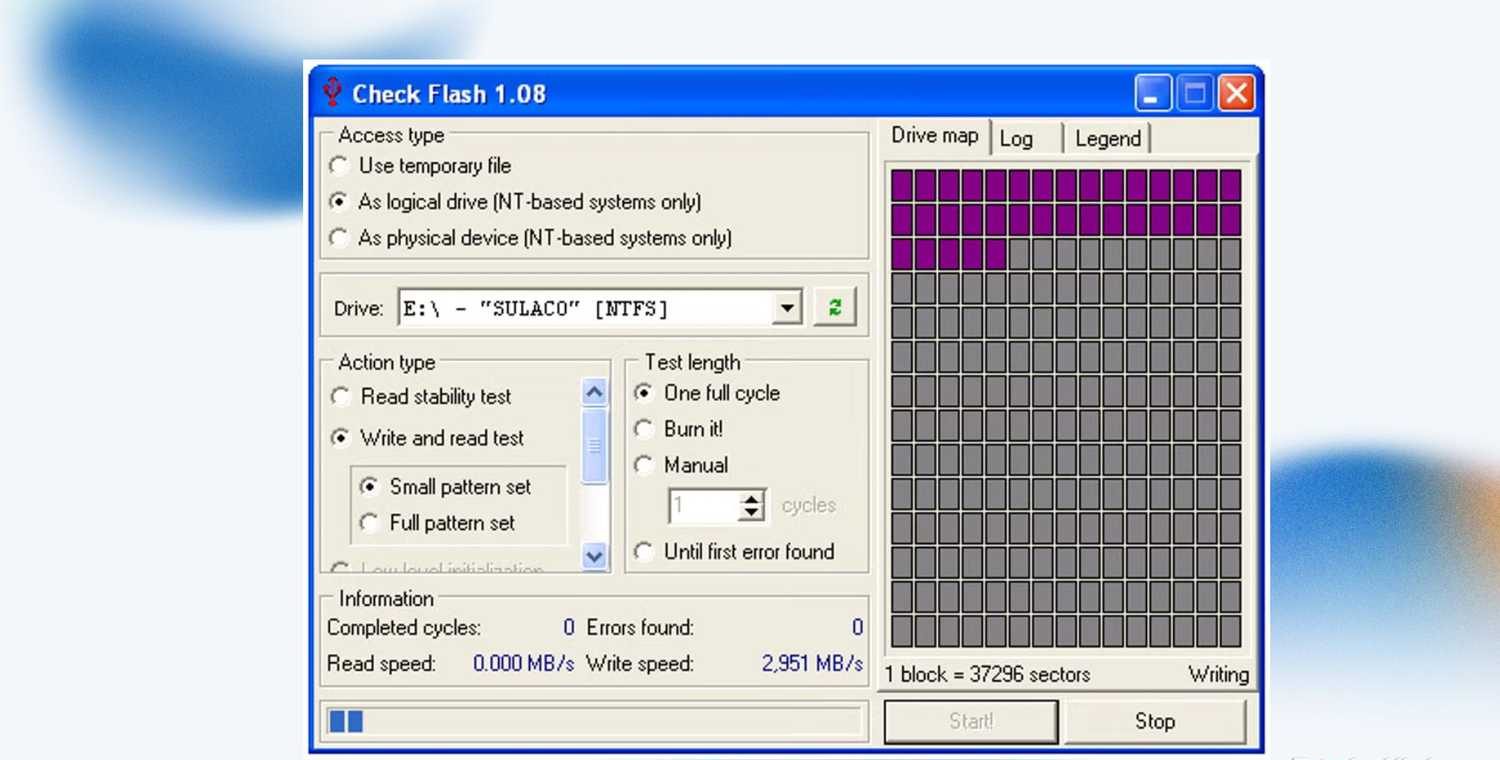Select Burn it! test length
This screenshot has width=1500, height=760.
[x=644, y=429]
